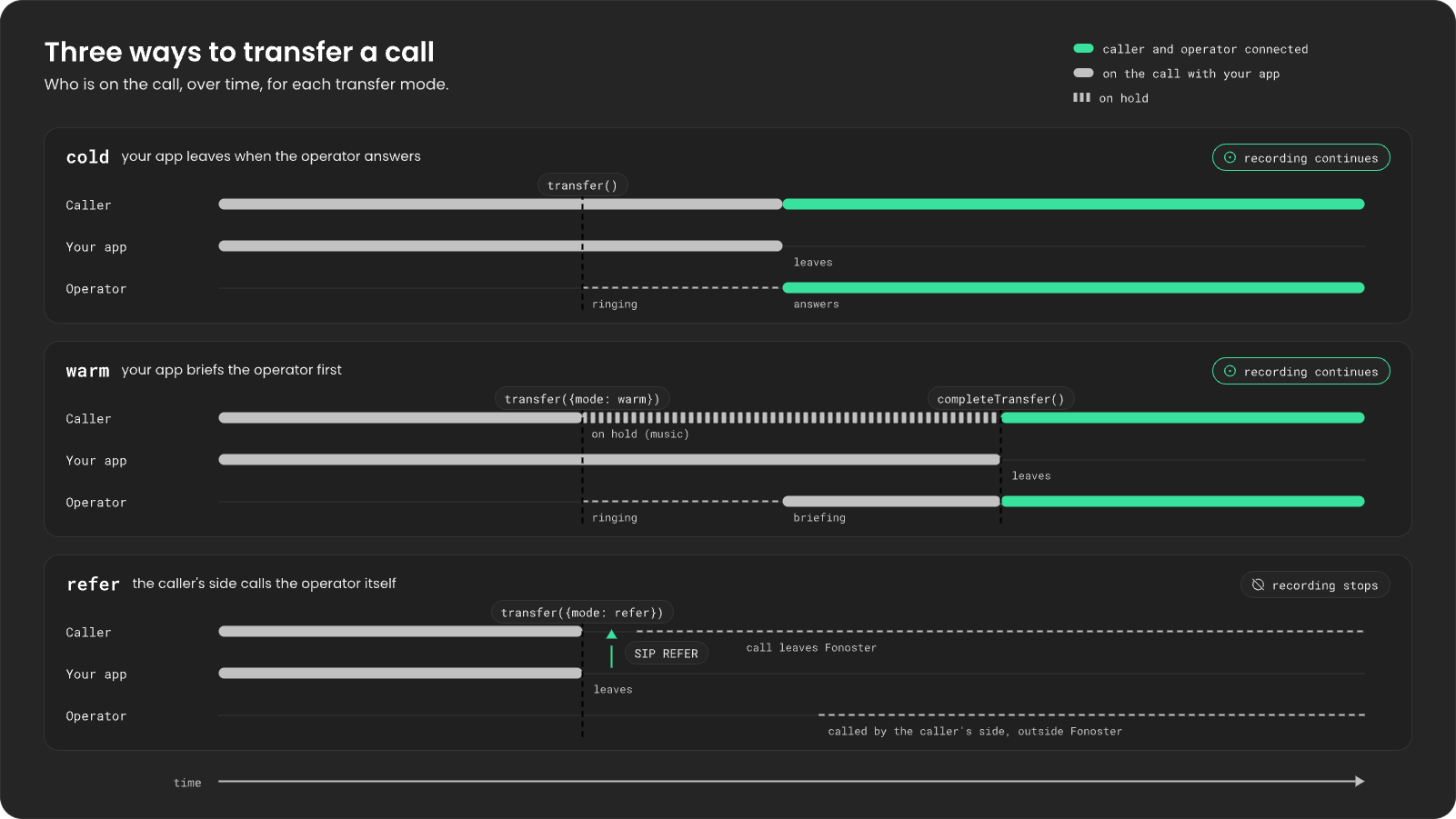Click the 'Your app' row label in cold section
Image resolution: width=1456 pixels, height=819 pixels.
point(96,247)
